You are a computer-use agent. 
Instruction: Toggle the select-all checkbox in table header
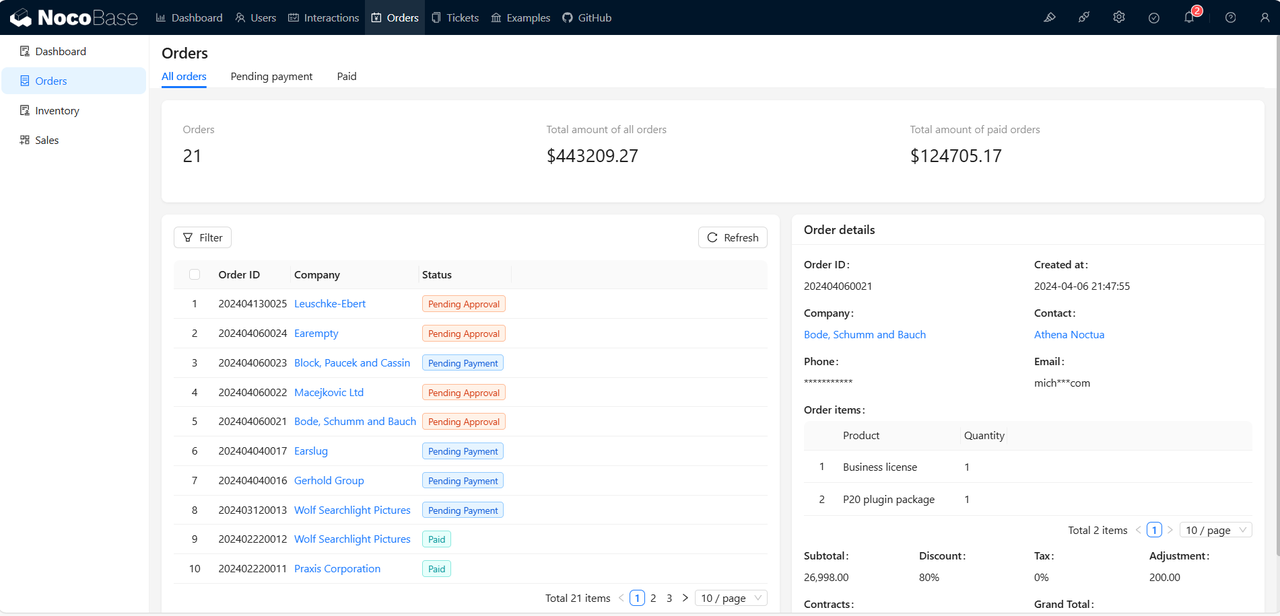click(194, 275)
